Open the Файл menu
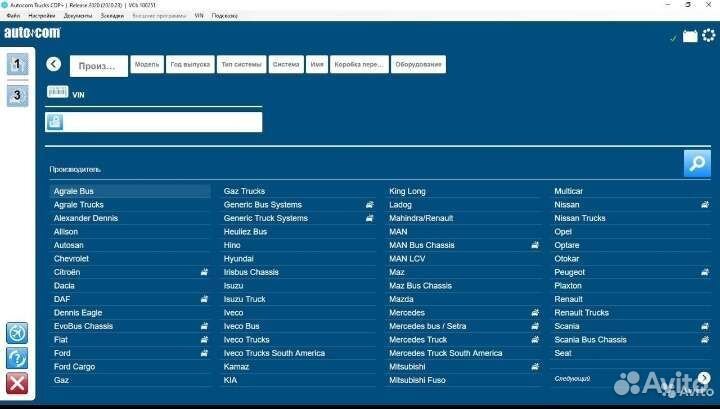Screen dimensions: 720x409 coord(13,16)
